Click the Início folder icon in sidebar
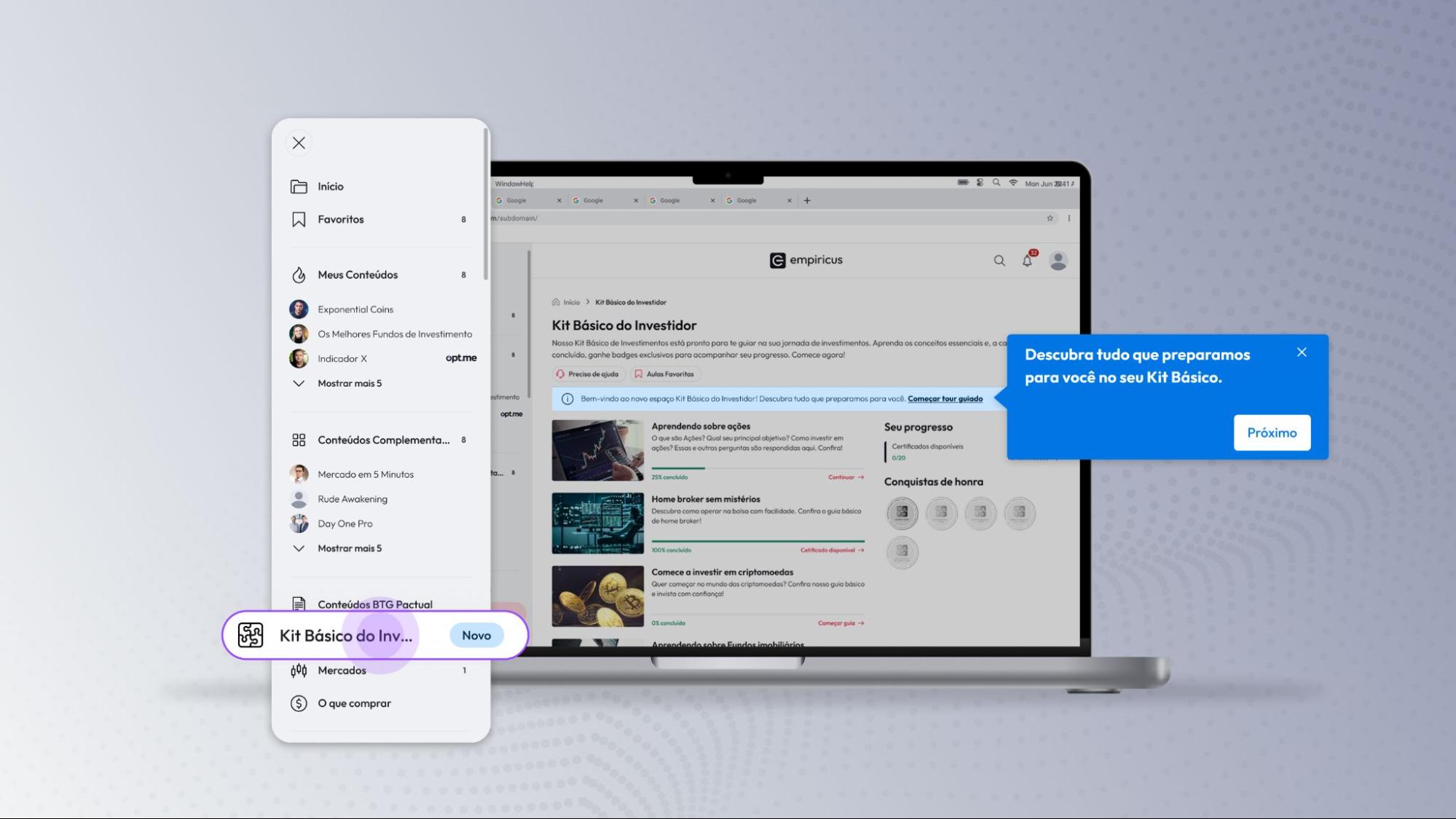The width and height of the screenshot is (1456, 819). pos(299,186)
